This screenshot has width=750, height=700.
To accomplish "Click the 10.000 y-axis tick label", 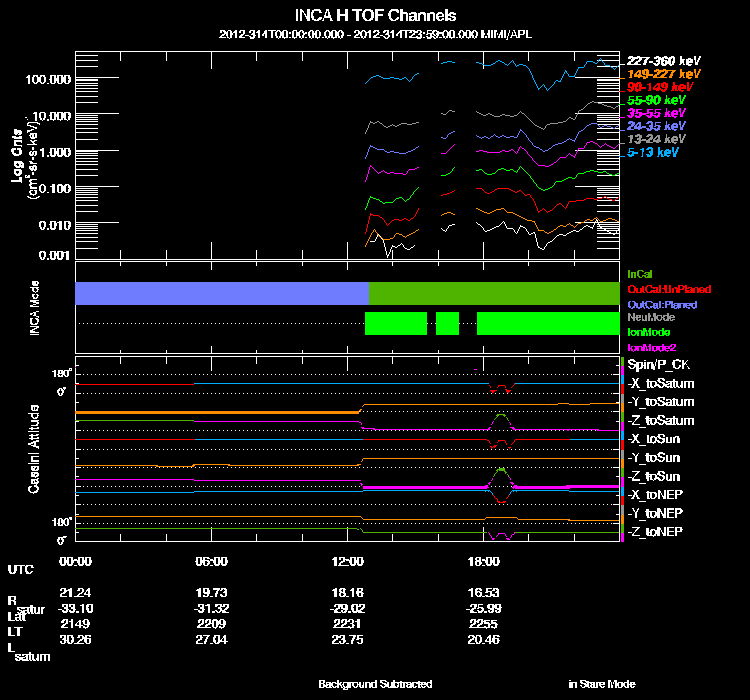I will tap(52, 116).
